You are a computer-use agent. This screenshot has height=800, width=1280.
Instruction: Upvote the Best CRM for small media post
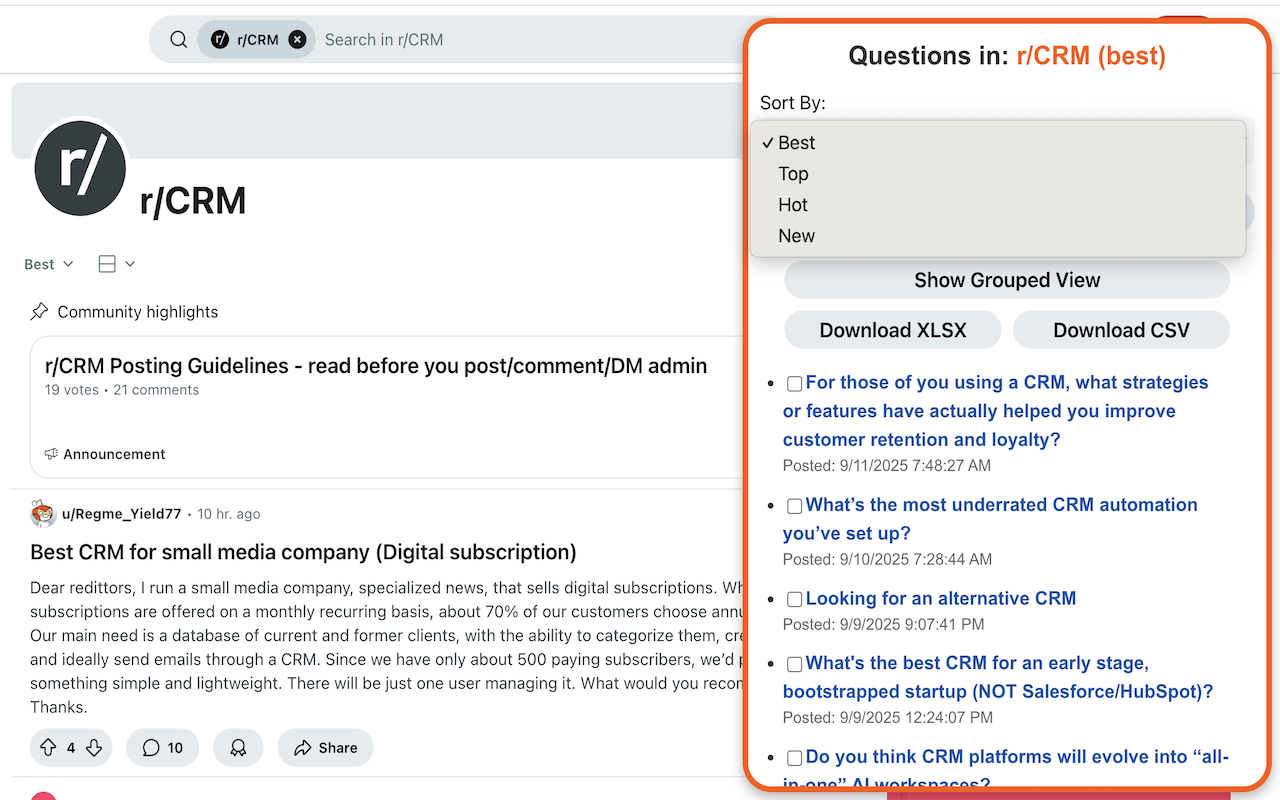pyautogui.click(x=48, y=748)
